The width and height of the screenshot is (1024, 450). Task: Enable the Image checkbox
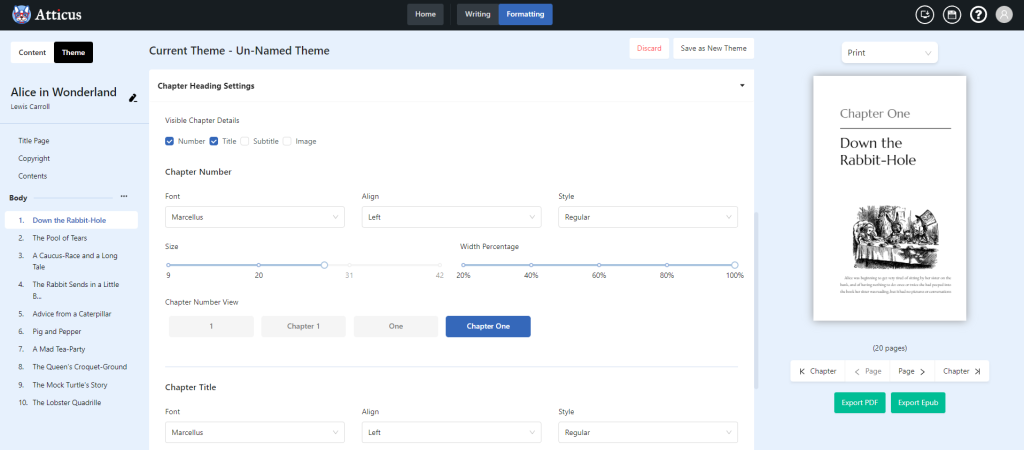click(287, 141)
